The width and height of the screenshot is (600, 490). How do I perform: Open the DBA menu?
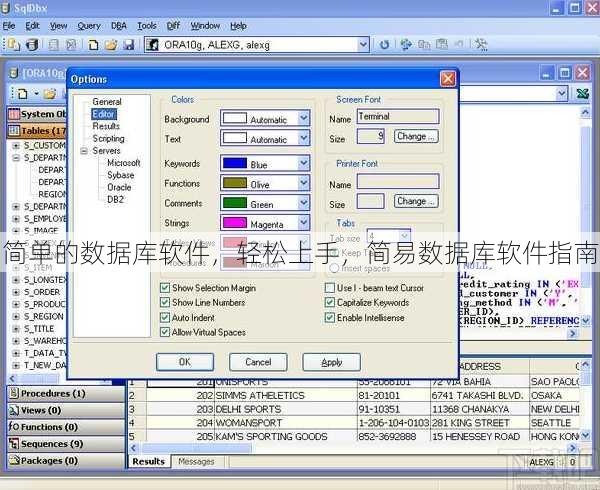(119, 26)
